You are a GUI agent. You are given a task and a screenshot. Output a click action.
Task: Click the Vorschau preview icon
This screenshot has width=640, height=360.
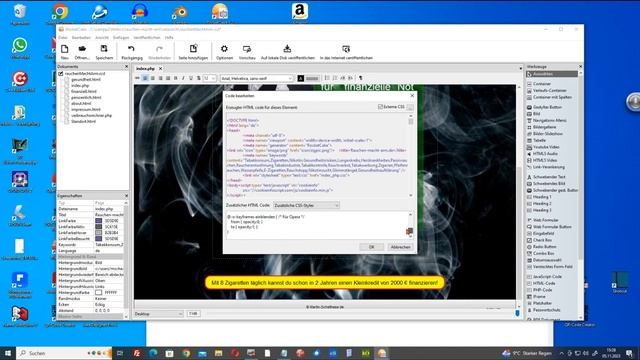247,49
